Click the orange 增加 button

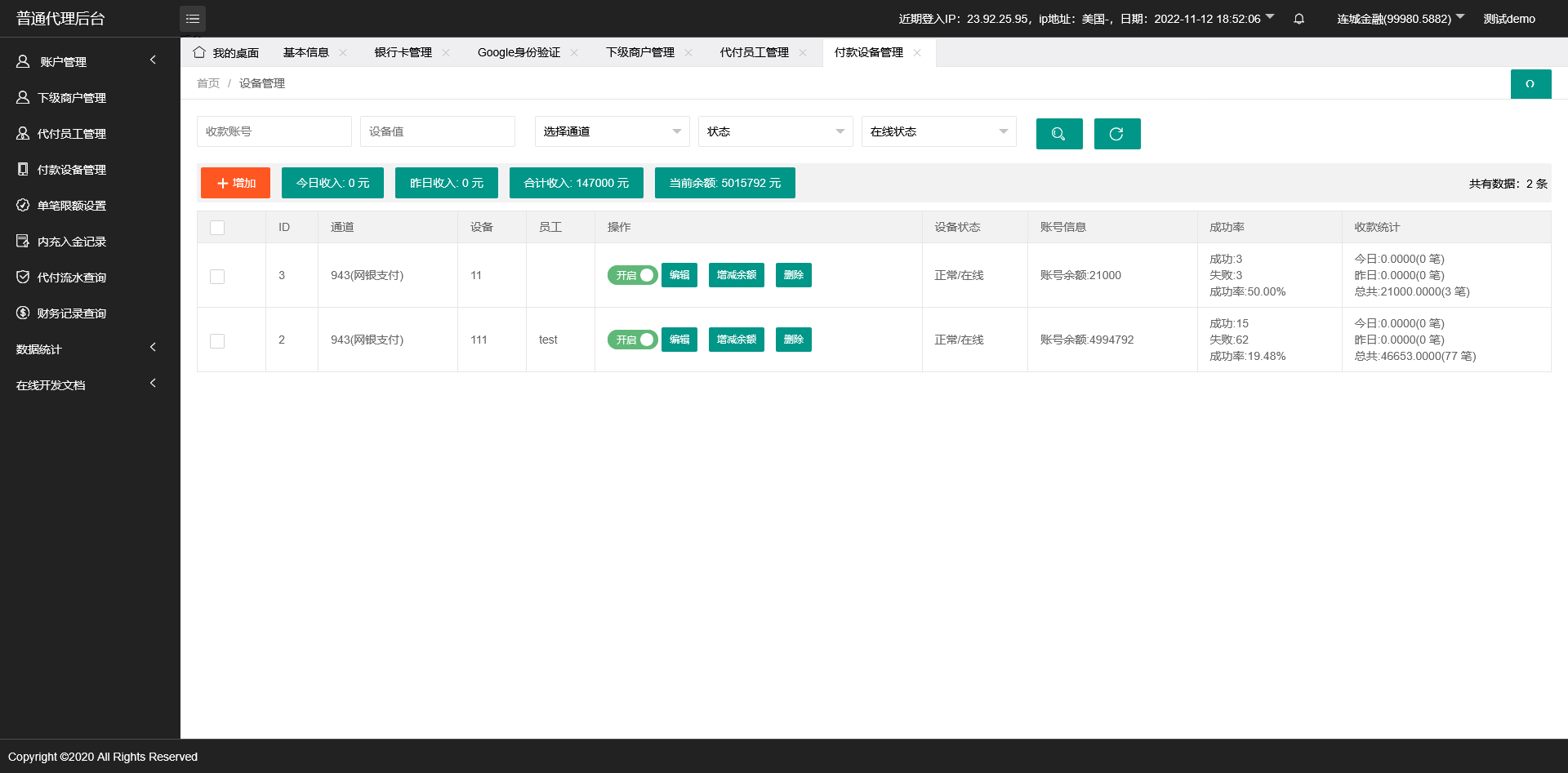235,183
